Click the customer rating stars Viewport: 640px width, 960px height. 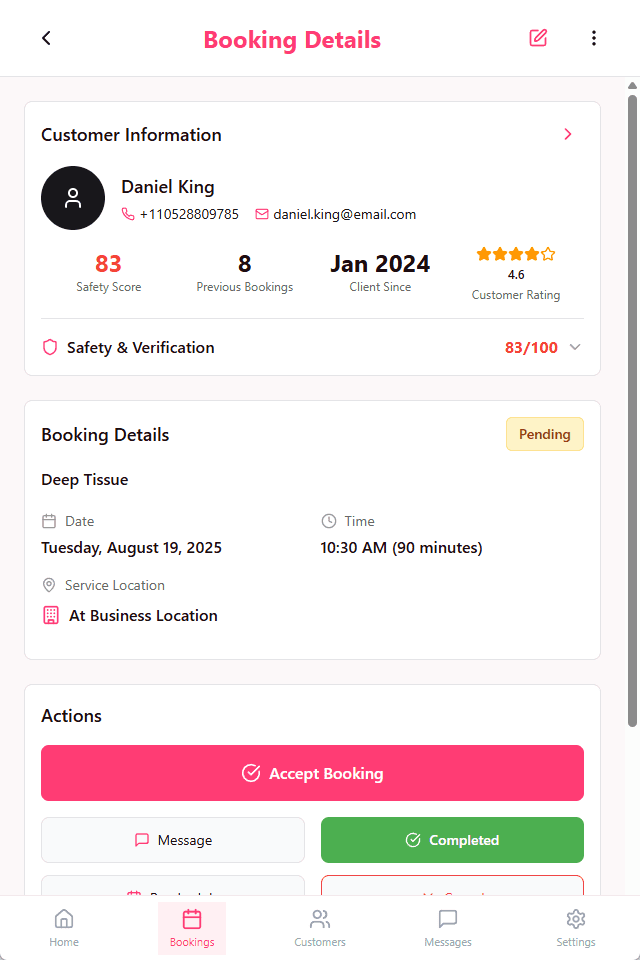click(516, 254)
